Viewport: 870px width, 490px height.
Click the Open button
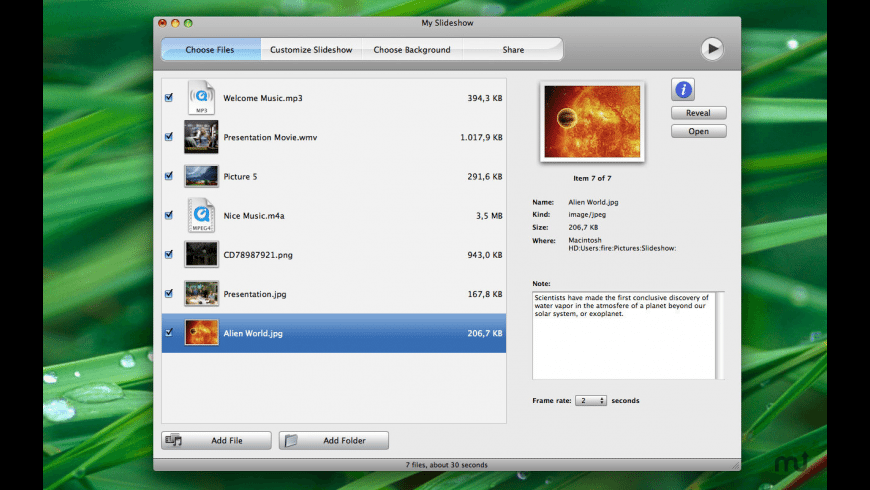click(699, 132)
